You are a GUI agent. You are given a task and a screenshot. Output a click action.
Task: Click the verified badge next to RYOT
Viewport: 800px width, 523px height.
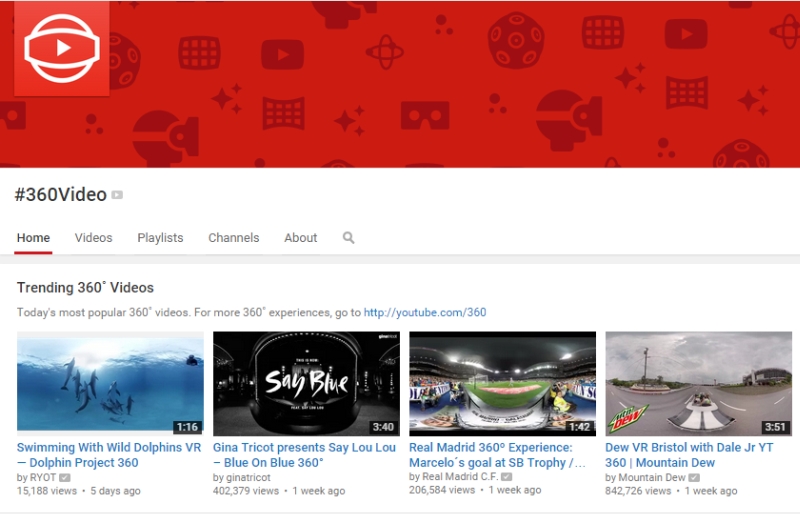[65, 478]
